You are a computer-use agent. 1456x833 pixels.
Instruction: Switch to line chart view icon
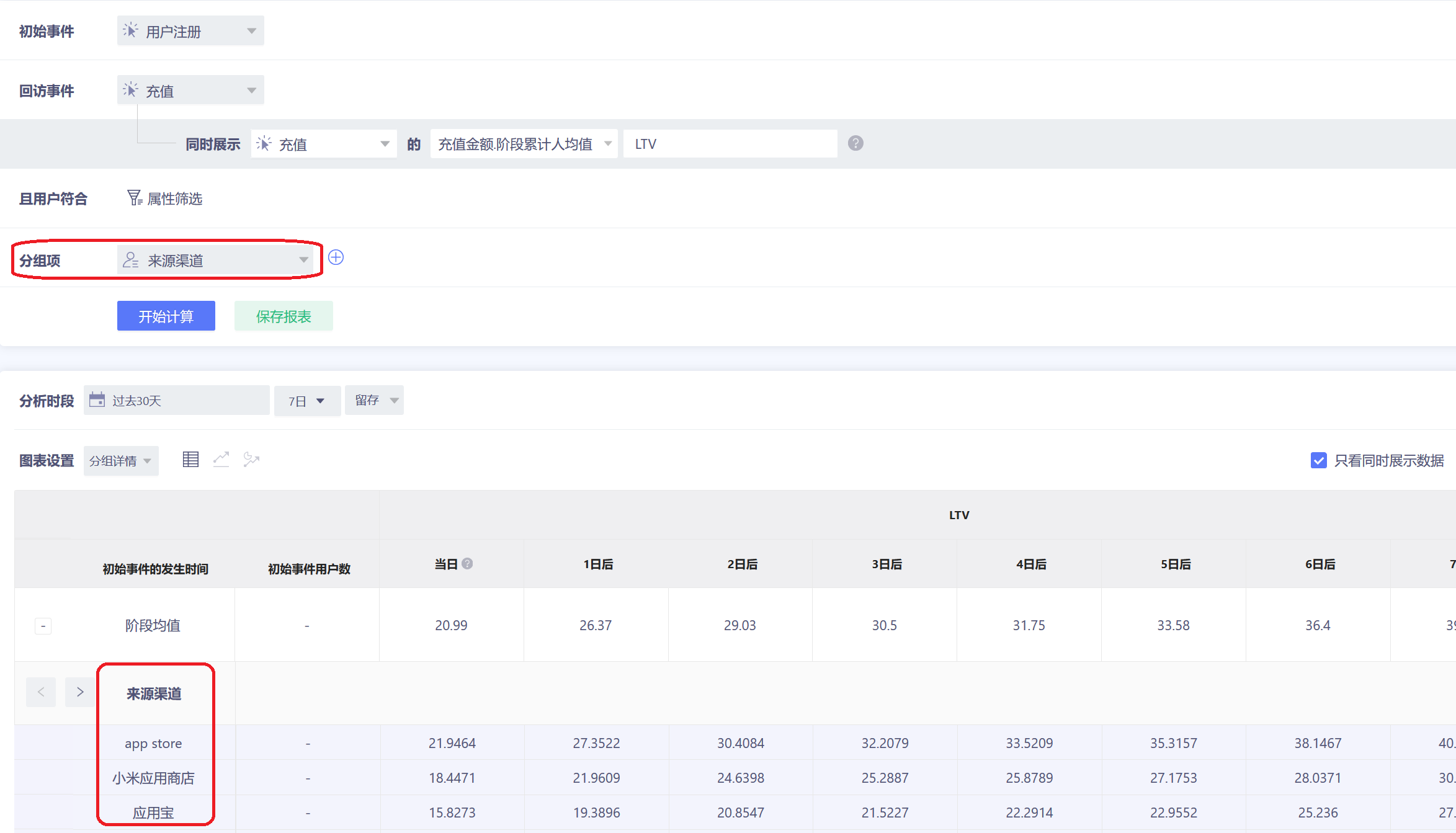point(221,460)
